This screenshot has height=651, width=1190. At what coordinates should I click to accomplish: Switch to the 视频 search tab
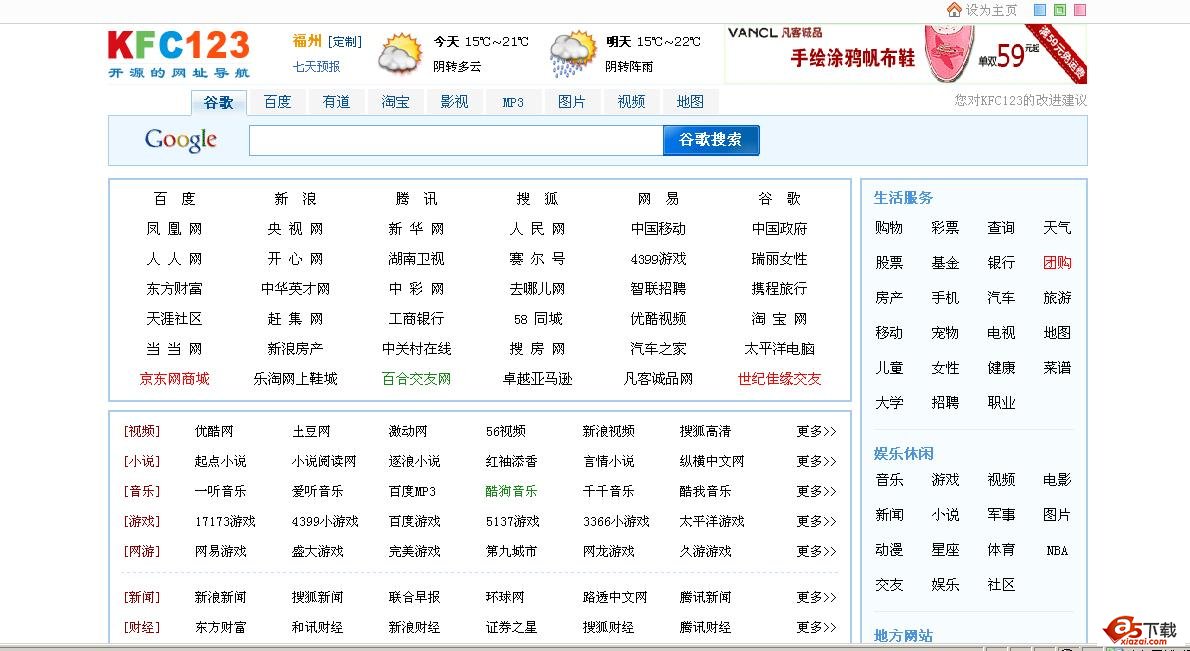click(631, 102)
